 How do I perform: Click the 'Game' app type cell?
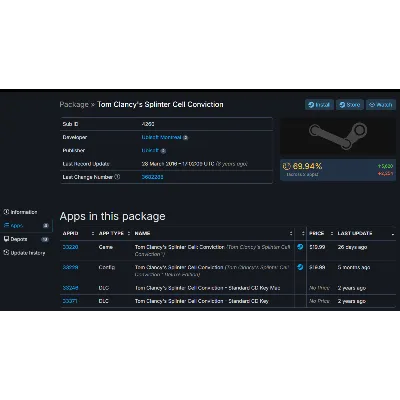(x=106, y=247)
